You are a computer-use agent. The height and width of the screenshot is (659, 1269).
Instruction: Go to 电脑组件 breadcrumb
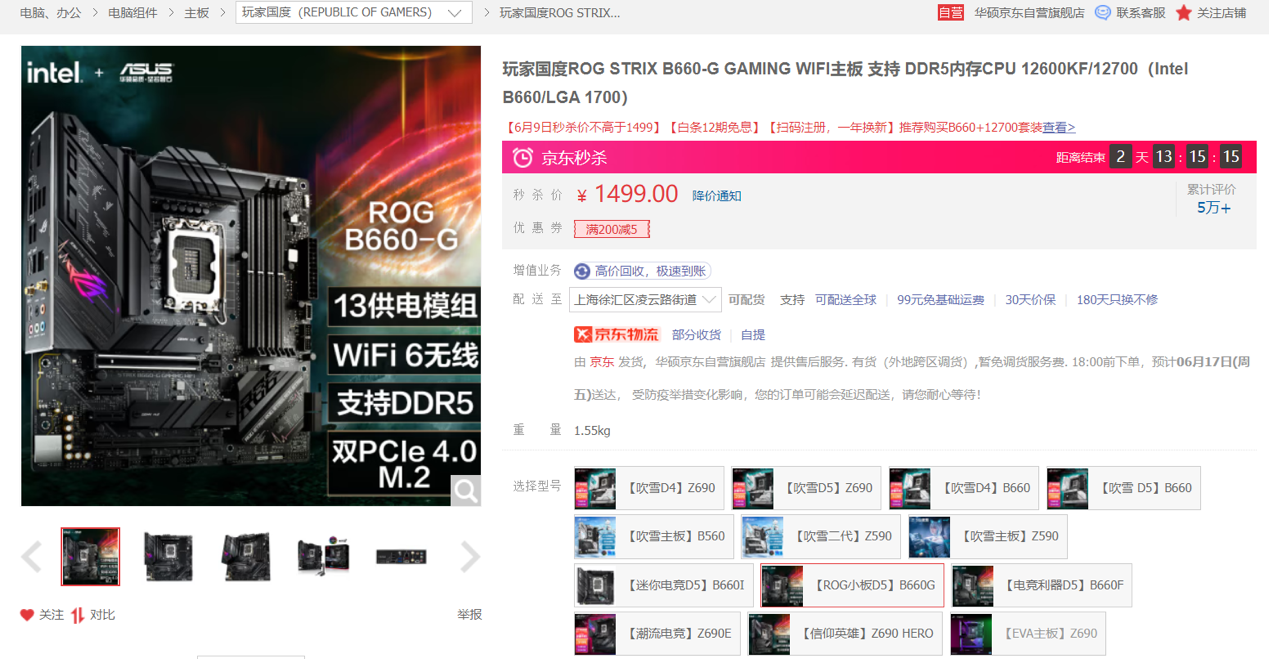click(x=132, y=13)
